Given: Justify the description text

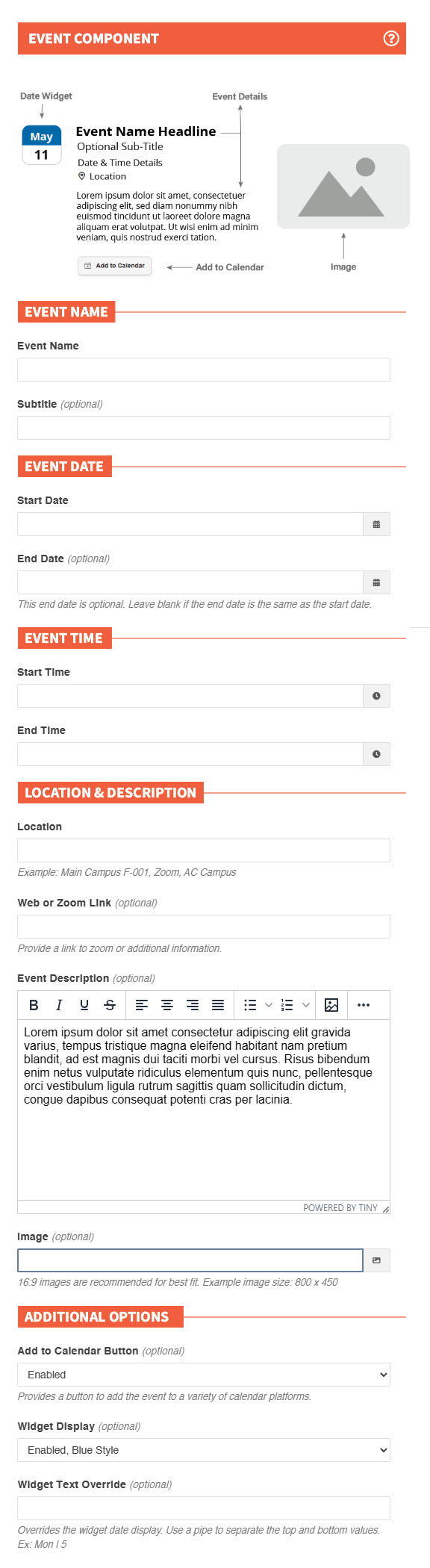Looking at the screenshot, I should point(218,1005).
